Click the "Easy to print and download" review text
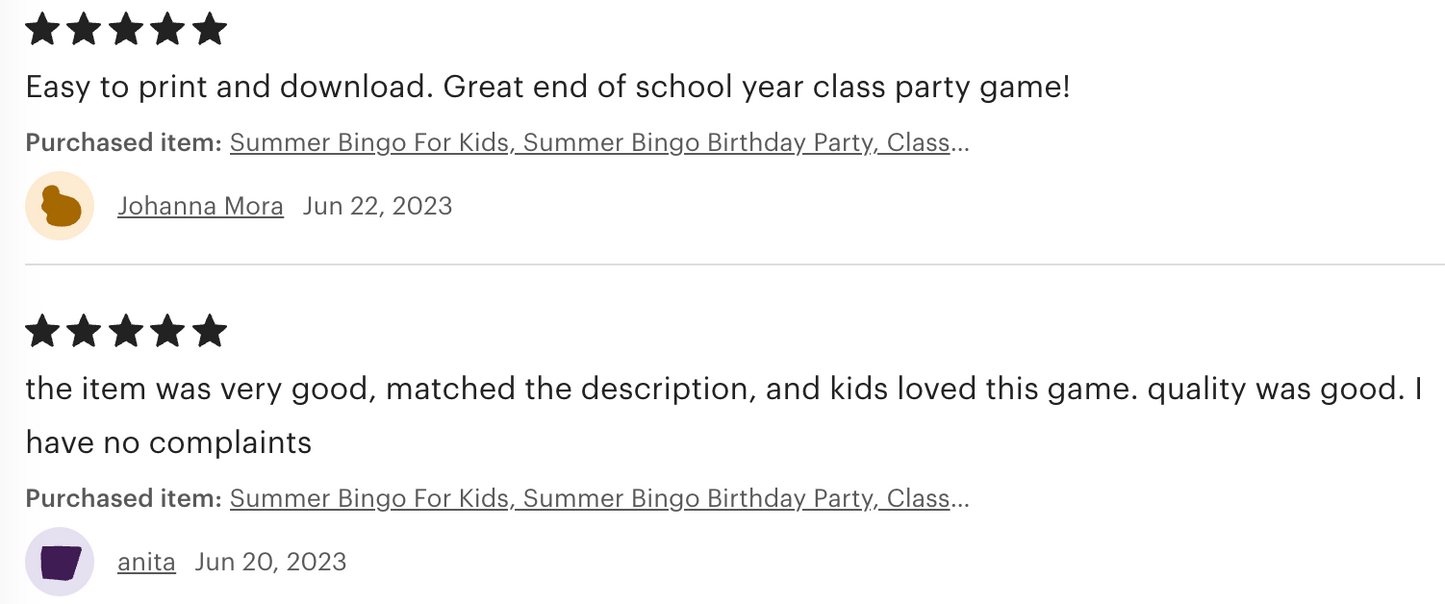The image size is (1445, 604). click(x=547, y=87)
